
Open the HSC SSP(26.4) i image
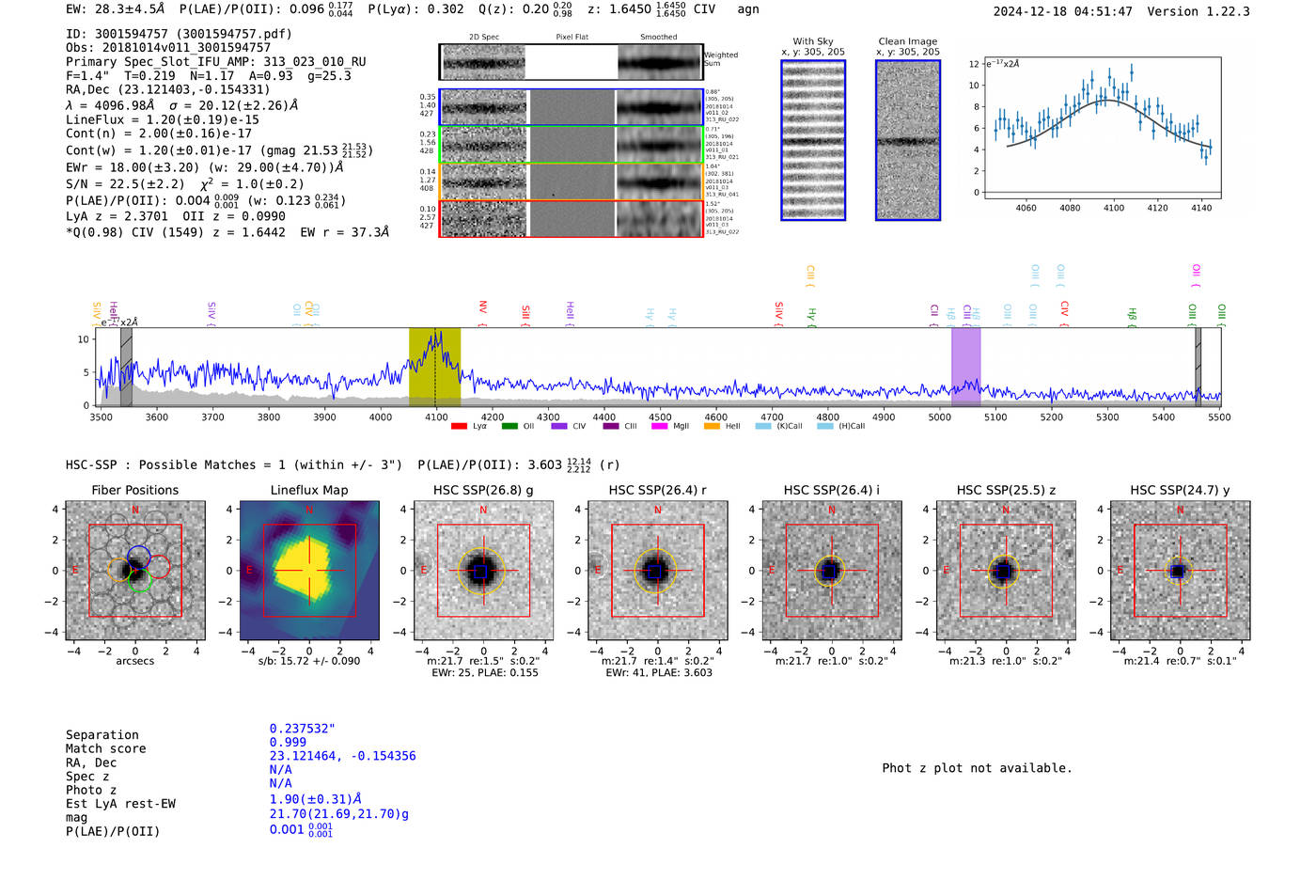point(831,570)
